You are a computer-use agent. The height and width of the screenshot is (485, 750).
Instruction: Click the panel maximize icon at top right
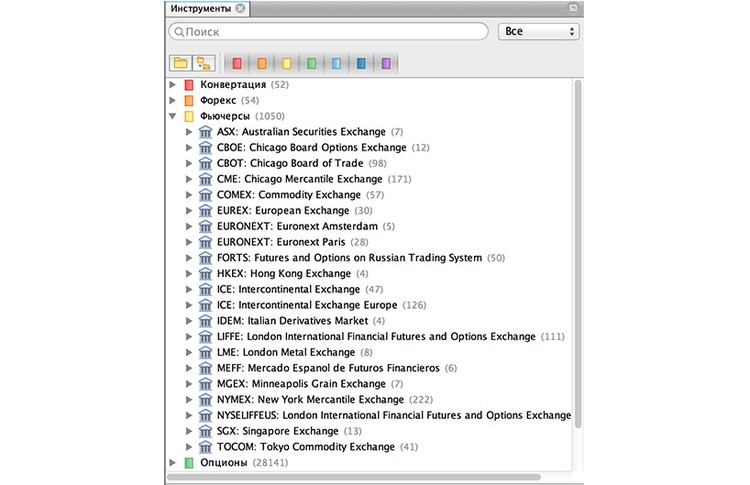pyautogui.click(x=573, y=8)
